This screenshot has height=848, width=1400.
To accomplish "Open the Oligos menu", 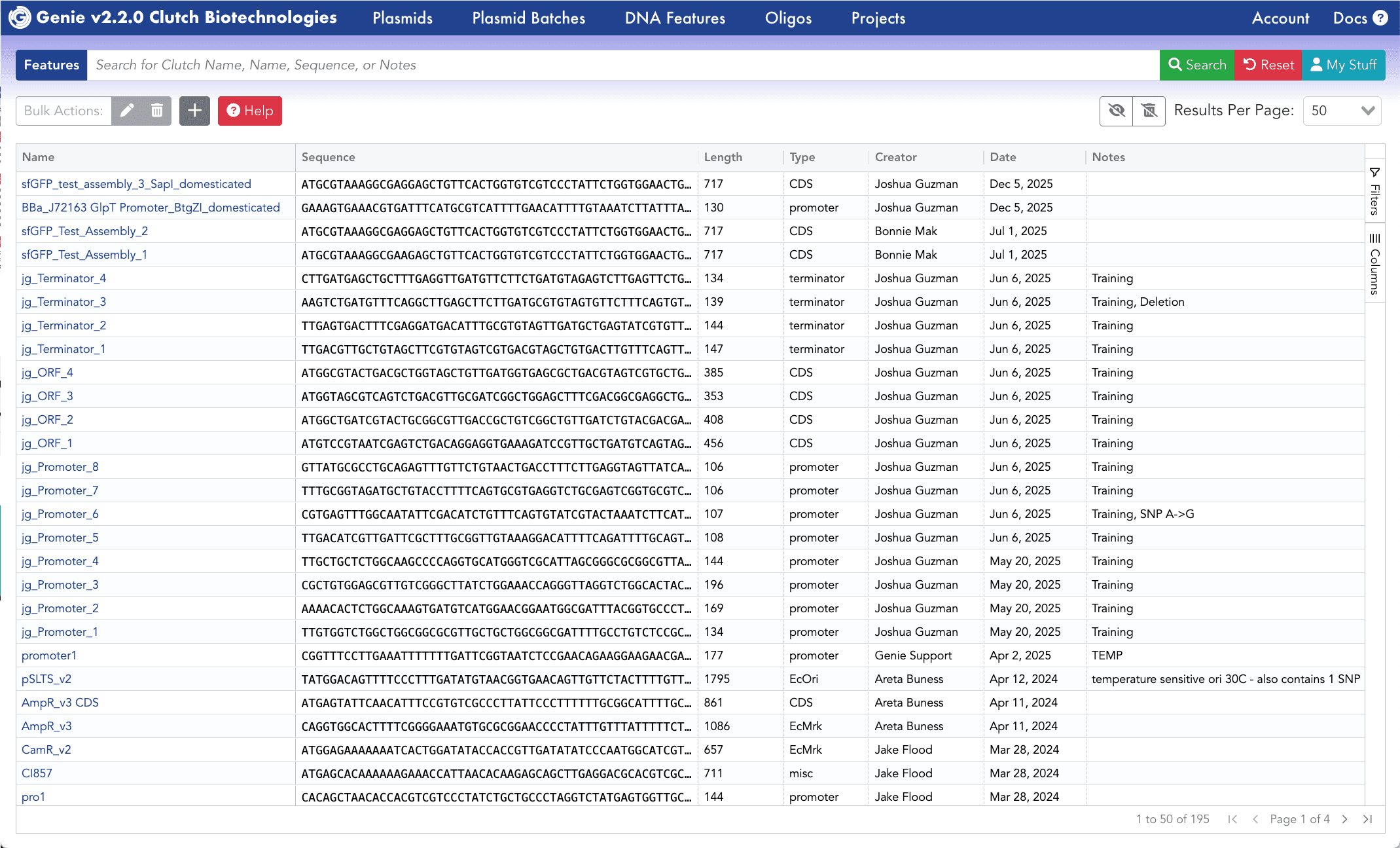I will coord(788,18).
